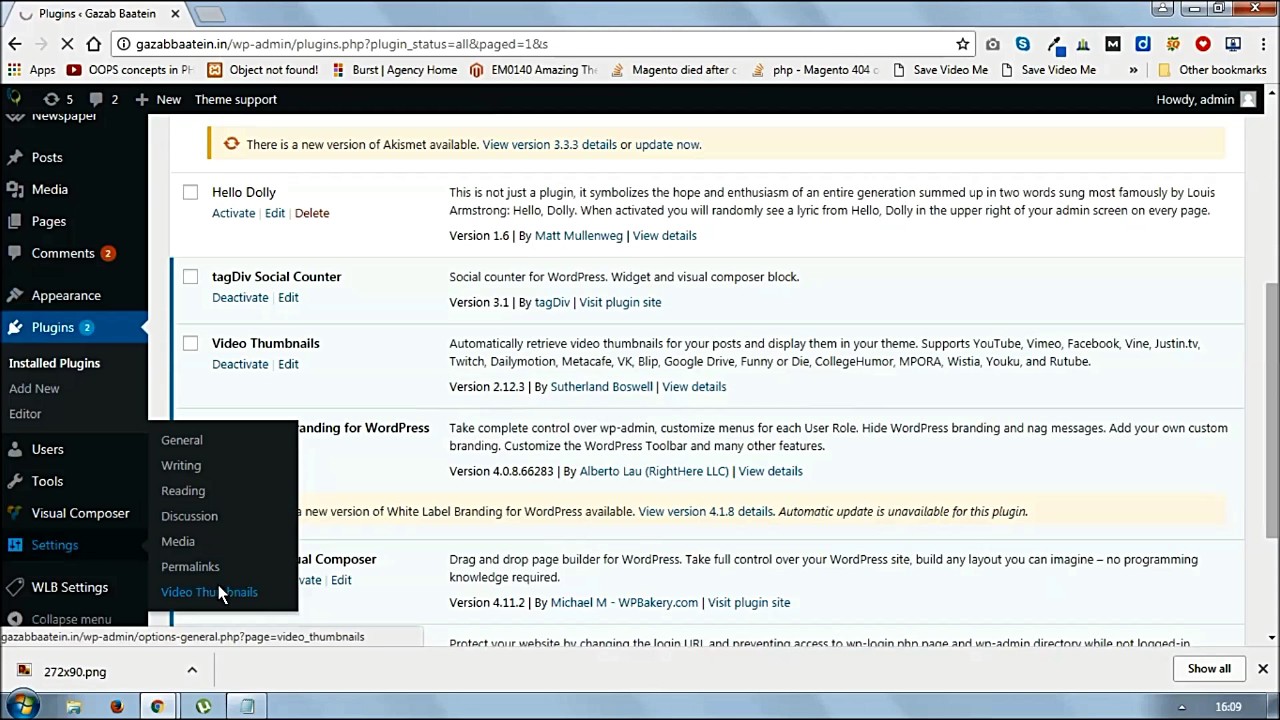Delete the Hello Dolly plugin

(312, 213)
